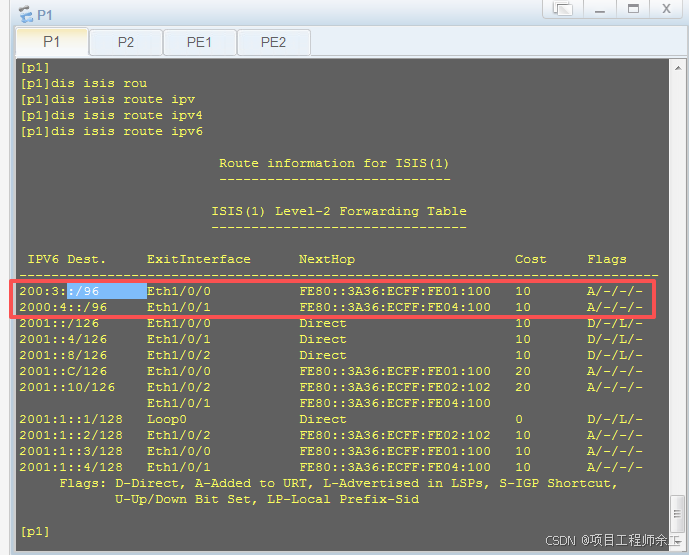
Task: Minimize the P1 terminal window
Action: (600, 9)
